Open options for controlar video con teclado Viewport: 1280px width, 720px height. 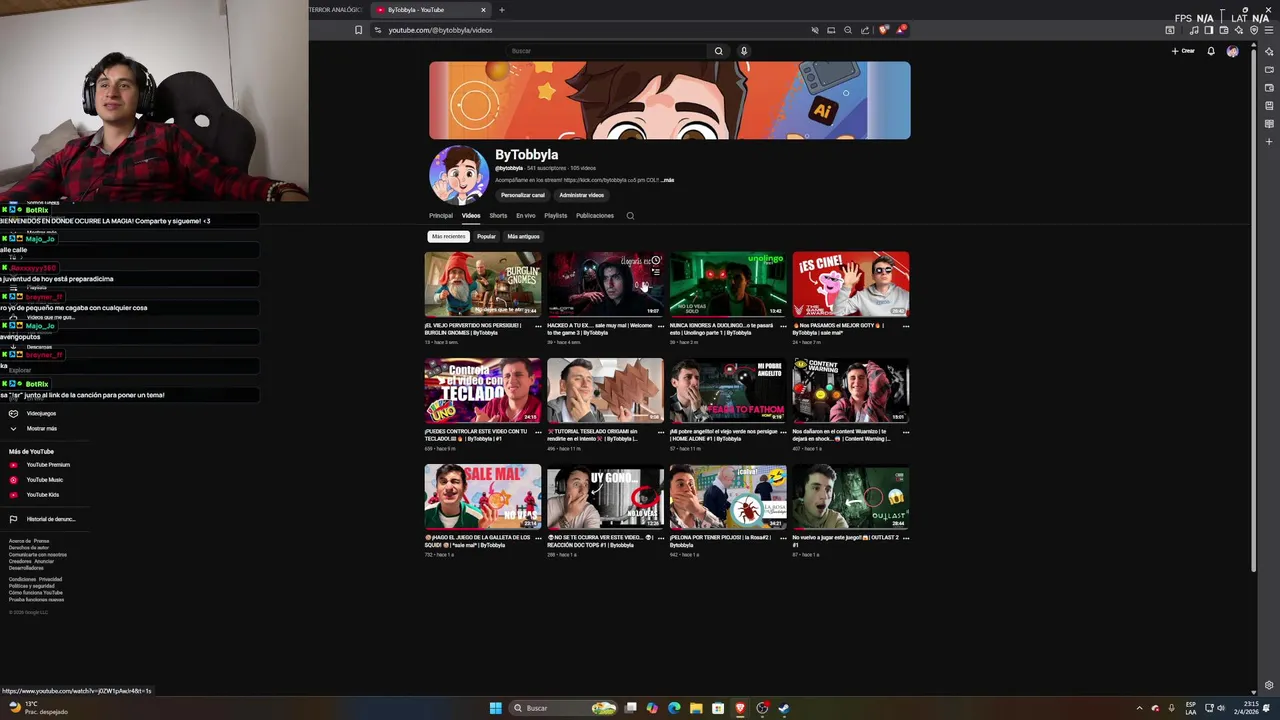[x=538, y=433]
